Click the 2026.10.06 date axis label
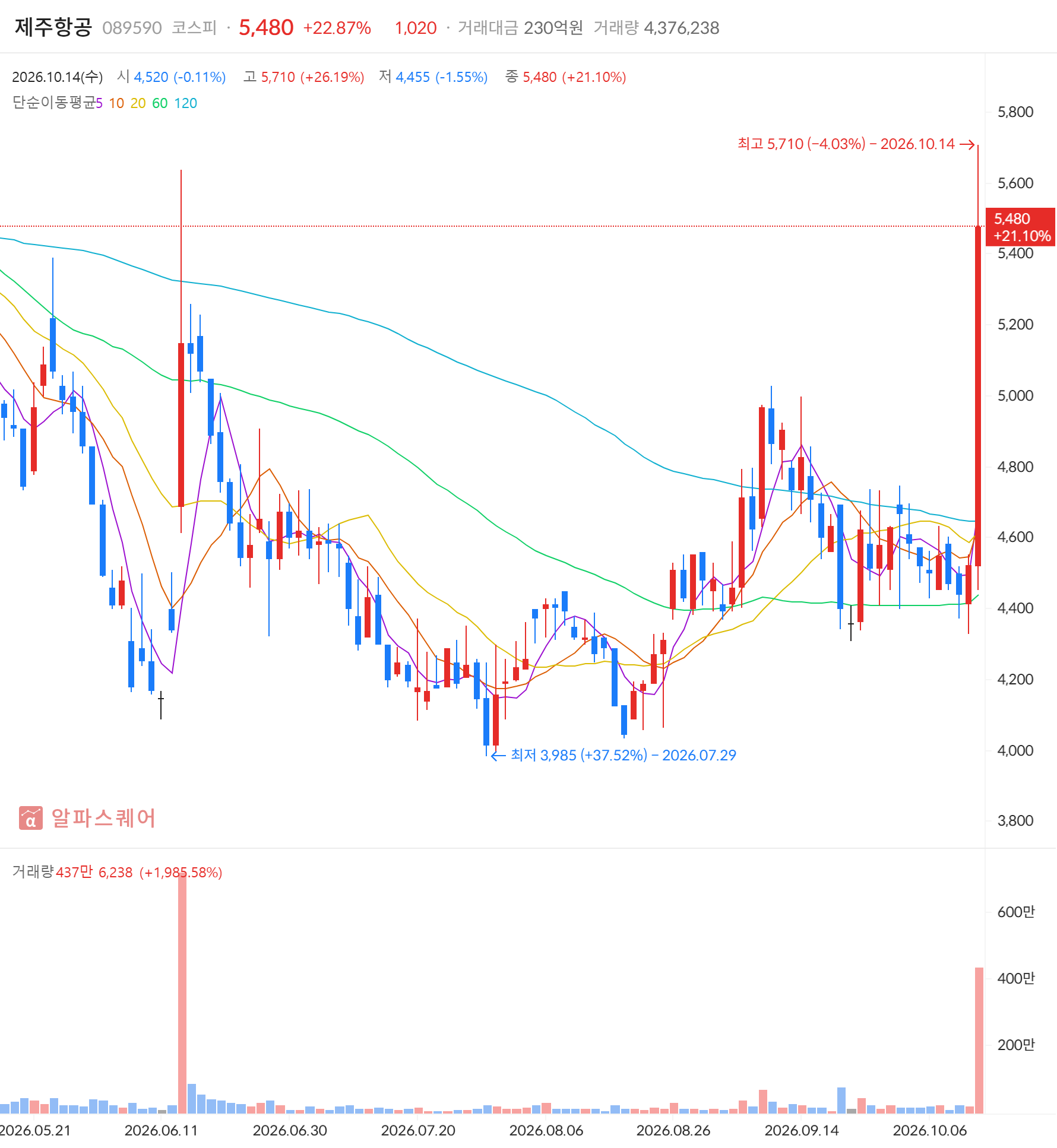The height and width of the screenshot is (1148, 1057). coord(930,1131)
